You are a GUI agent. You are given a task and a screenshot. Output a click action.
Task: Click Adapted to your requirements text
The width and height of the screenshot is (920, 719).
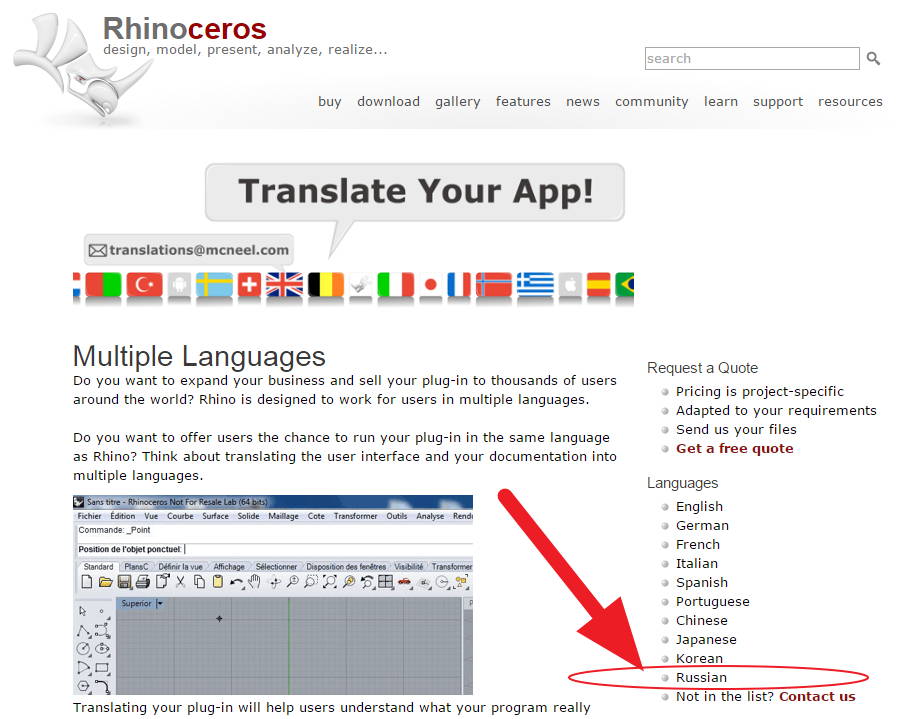pos(776,410)
